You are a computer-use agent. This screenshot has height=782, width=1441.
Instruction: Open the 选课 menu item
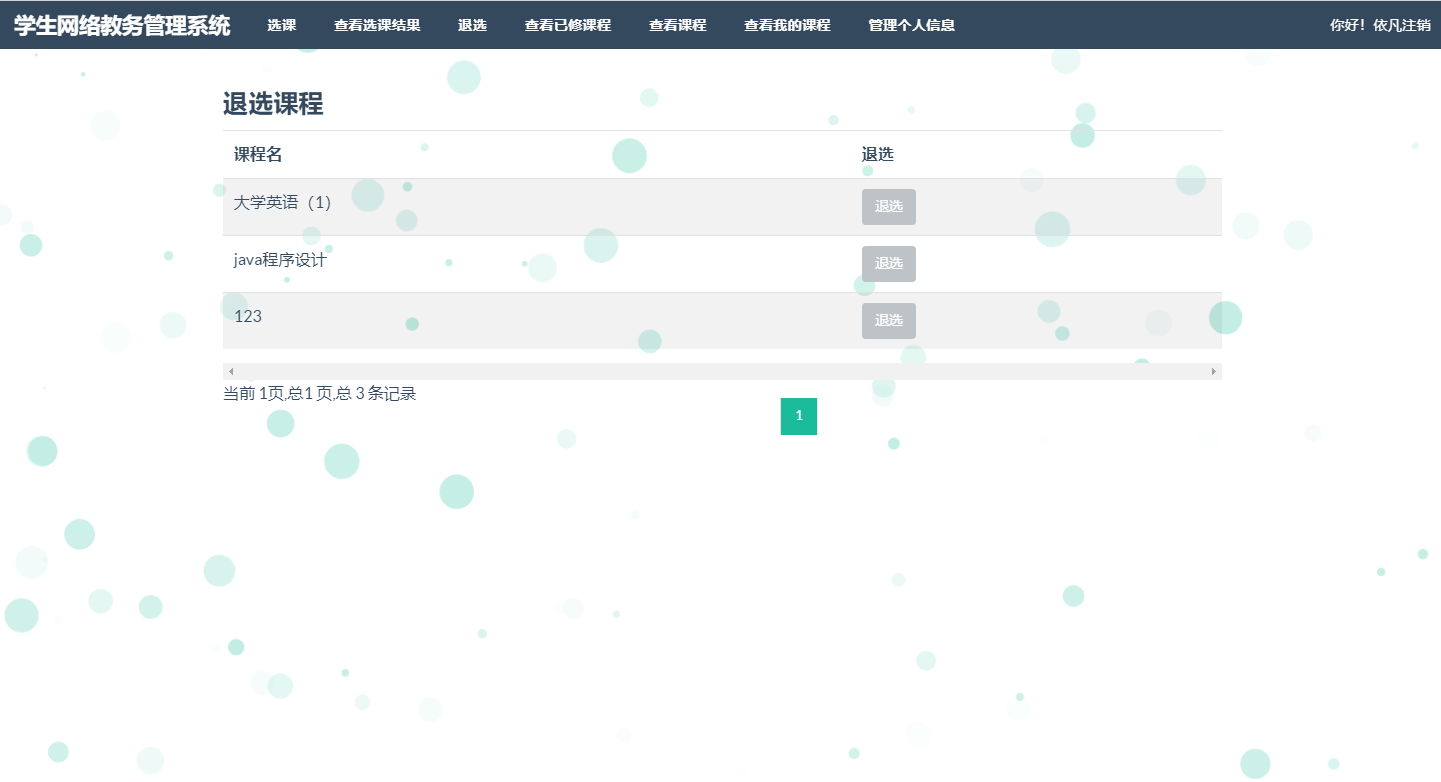point(281,25)
